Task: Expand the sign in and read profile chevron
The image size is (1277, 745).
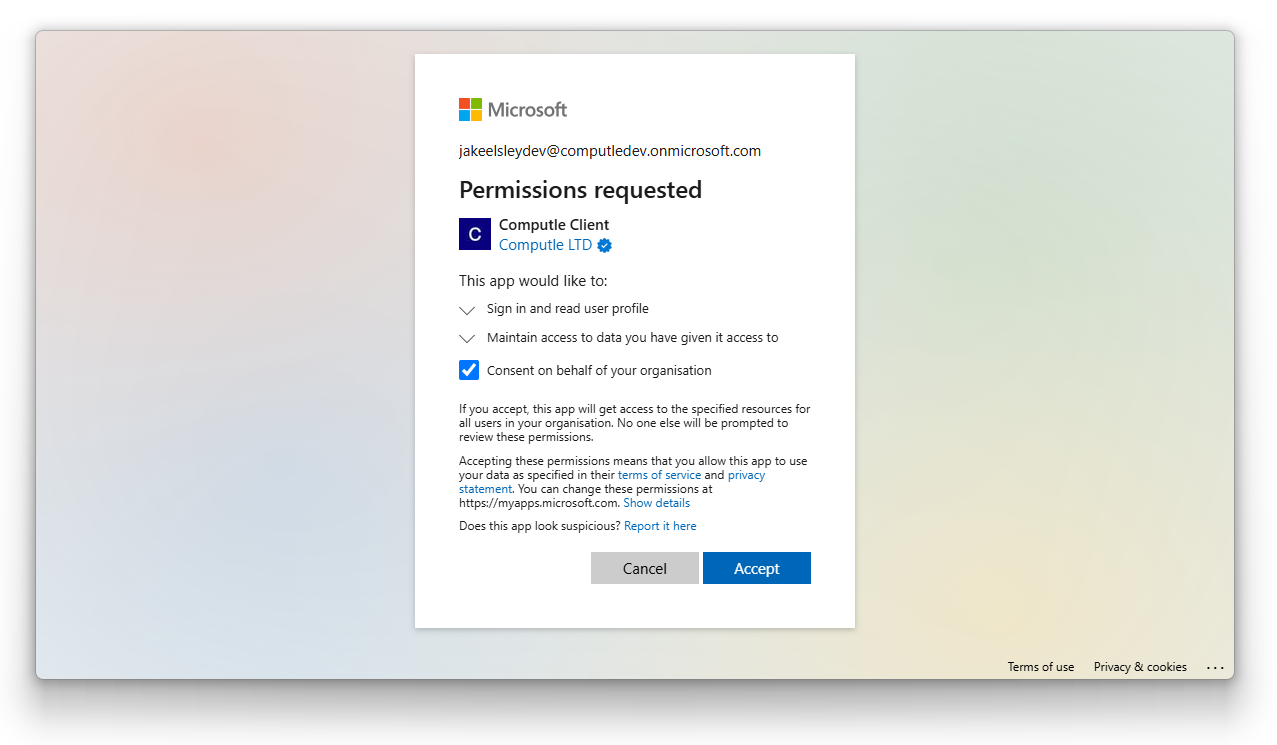Action: (467, 310)
